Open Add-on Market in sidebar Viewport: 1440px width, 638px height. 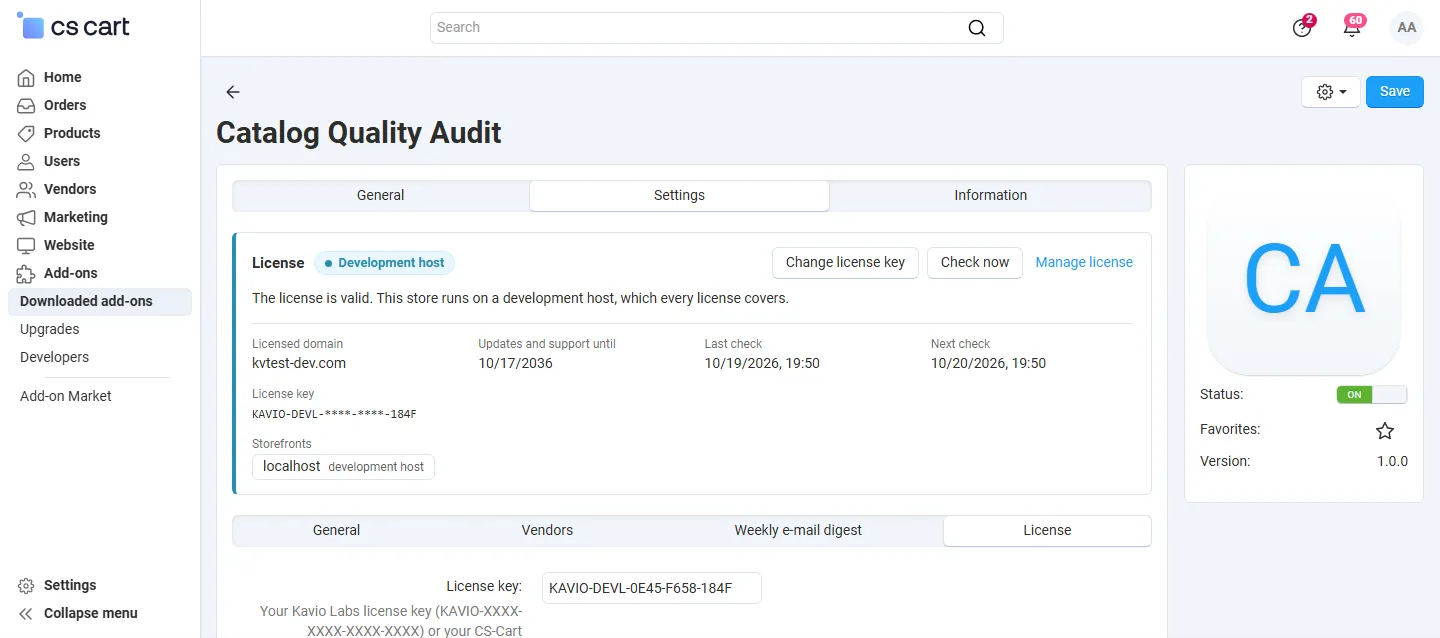click(66, 397)
